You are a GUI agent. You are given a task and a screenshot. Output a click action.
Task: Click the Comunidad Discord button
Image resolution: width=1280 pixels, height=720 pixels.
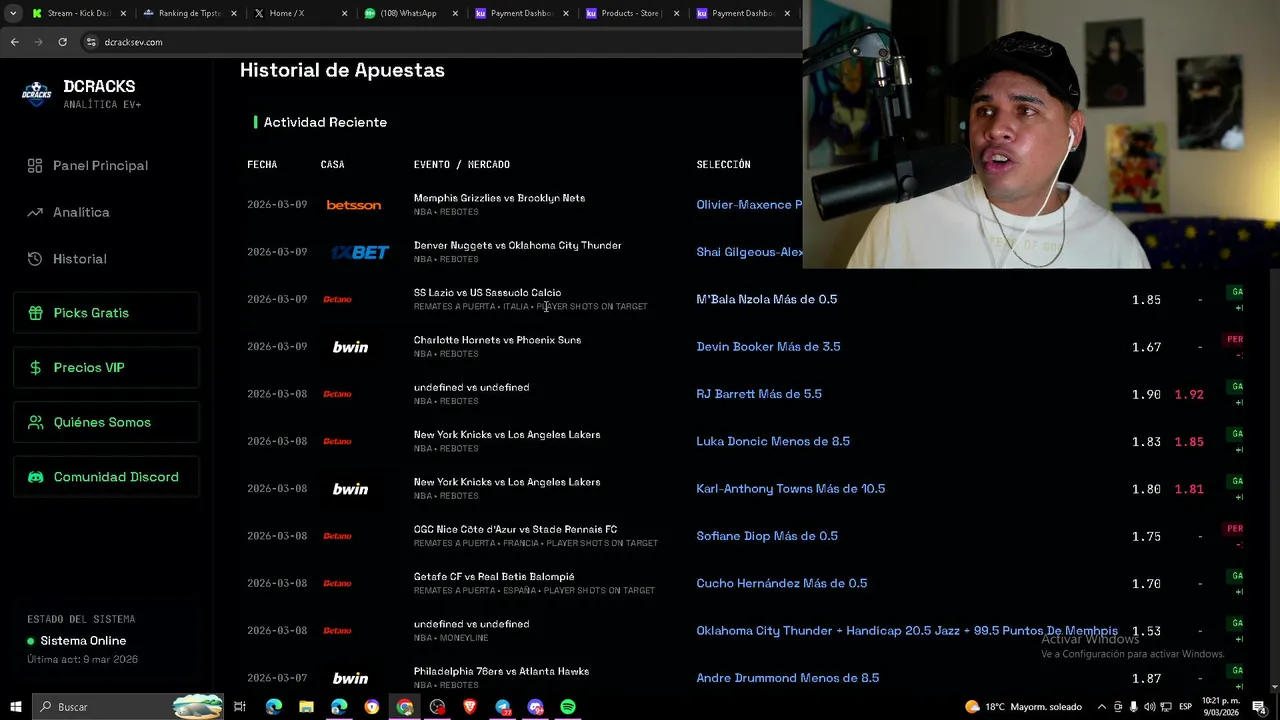[106, 477]
